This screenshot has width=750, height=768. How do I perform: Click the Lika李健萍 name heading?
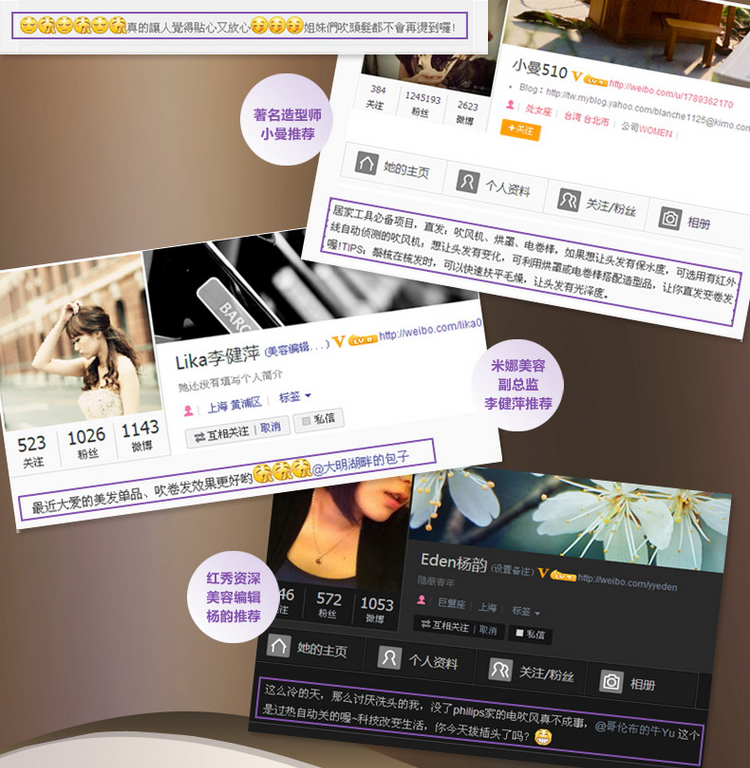pyautogui.click(x=217, y=358)
